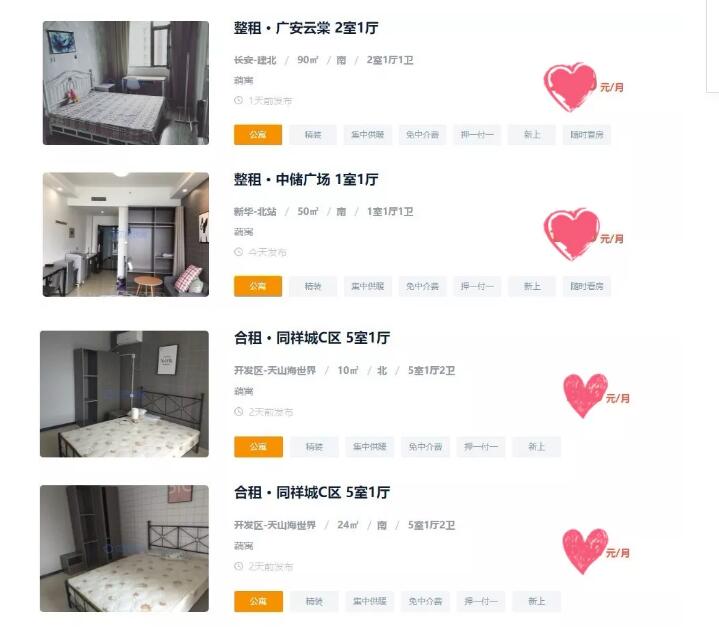Open the 合租·同祥城C区 listing with 10㎡ room
Viewport: 719px width, 631px height.
tap(312, 338)
